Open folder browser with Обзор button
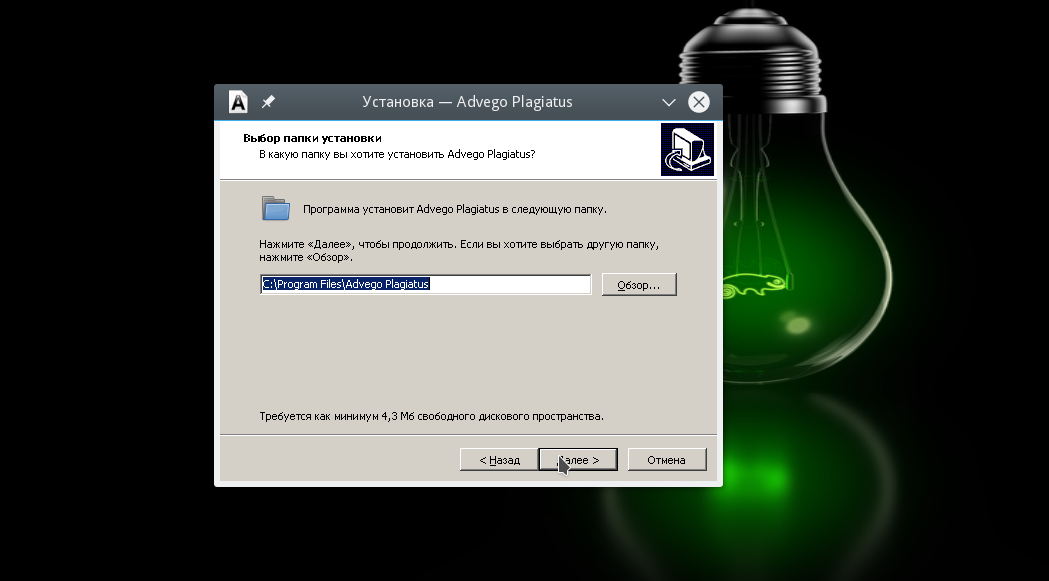 pos(639,284)
